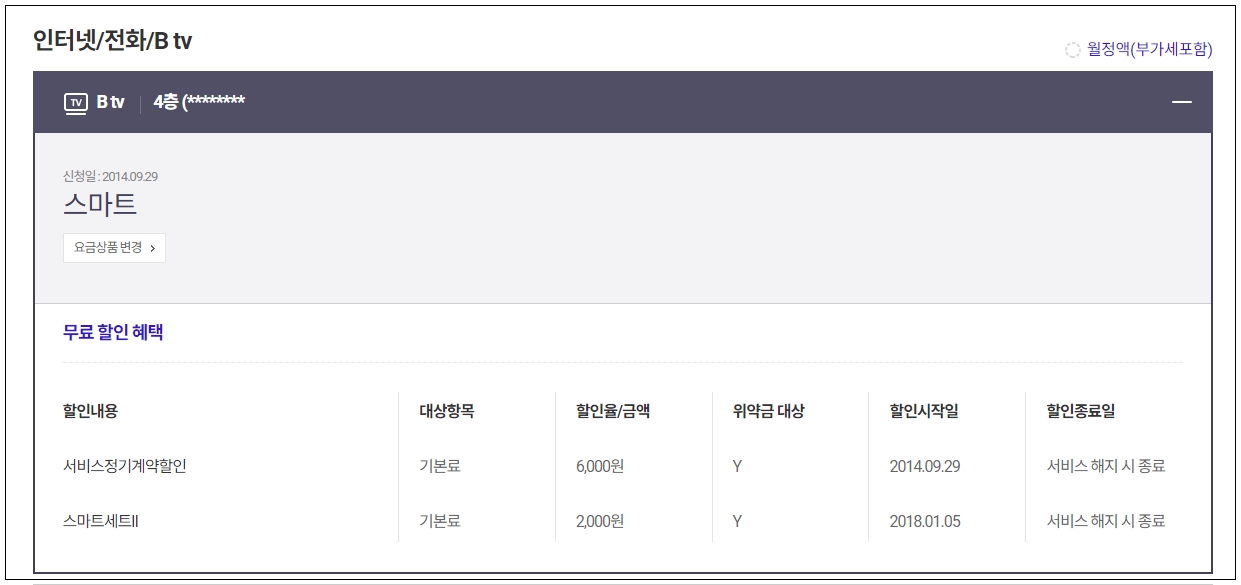The image size is (1241, 585).
Task: Click the 신청일 2014.09.29 date text
Action: point(110,177)
